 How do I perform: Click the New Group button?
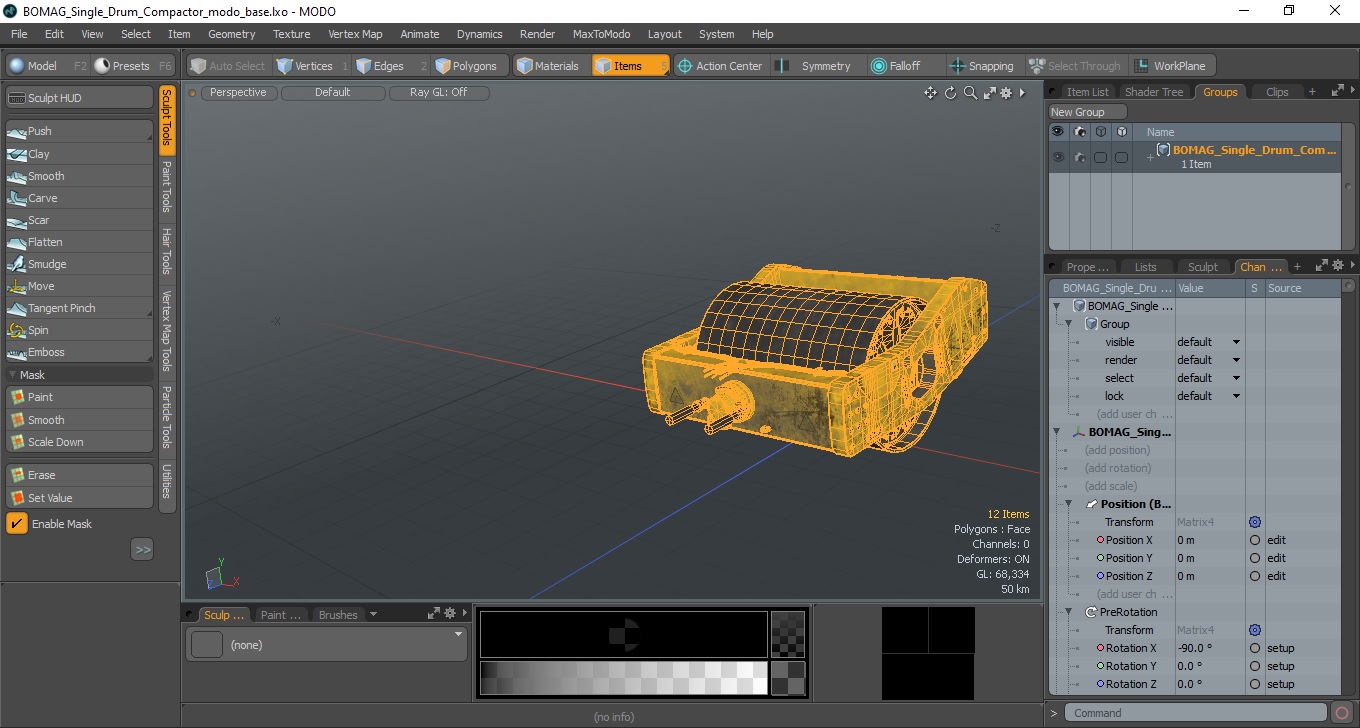click(x=1087, y=112)
